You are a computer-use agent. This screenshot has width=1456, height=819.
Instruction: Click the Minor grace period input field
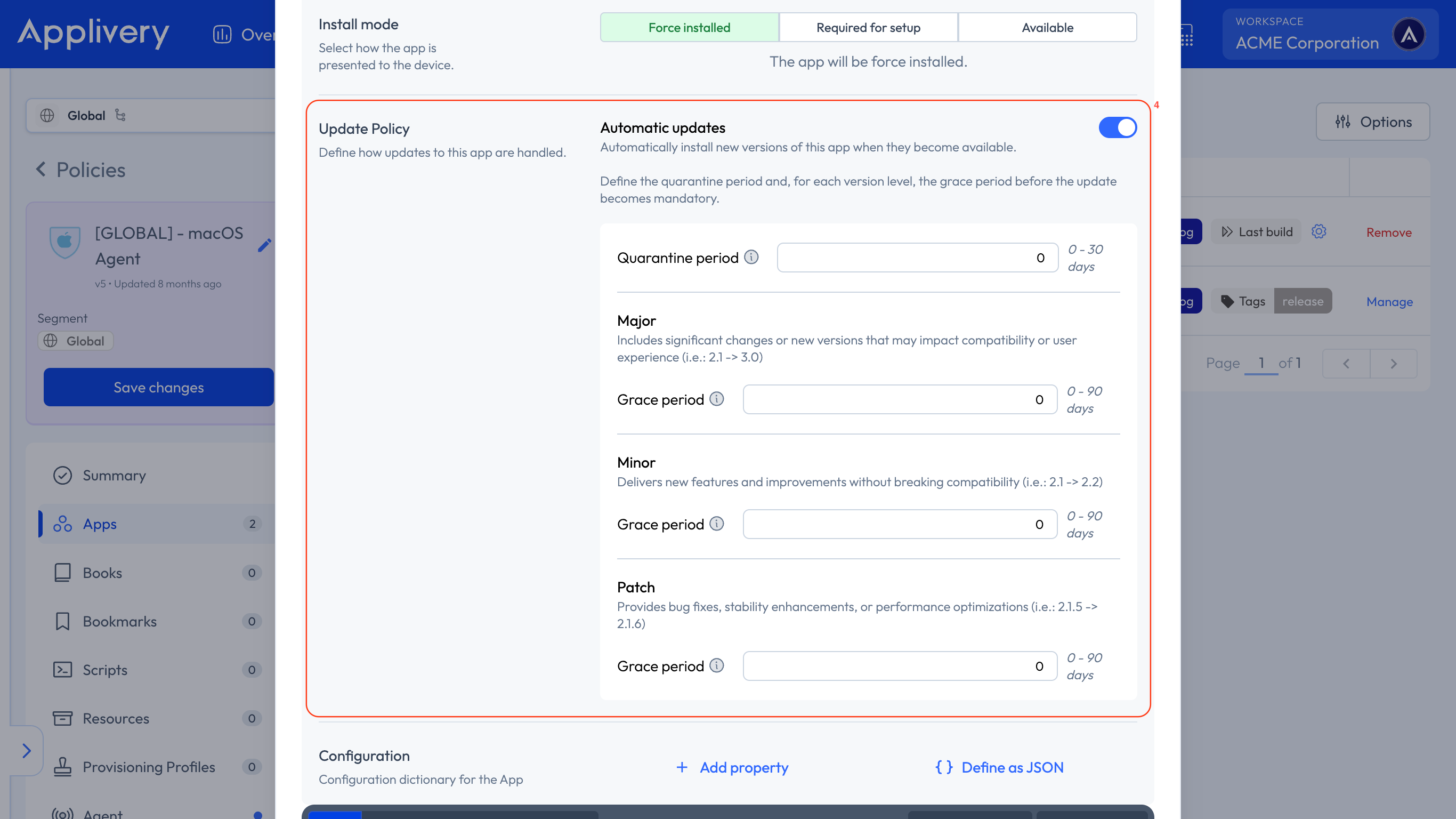click(900, 524)
